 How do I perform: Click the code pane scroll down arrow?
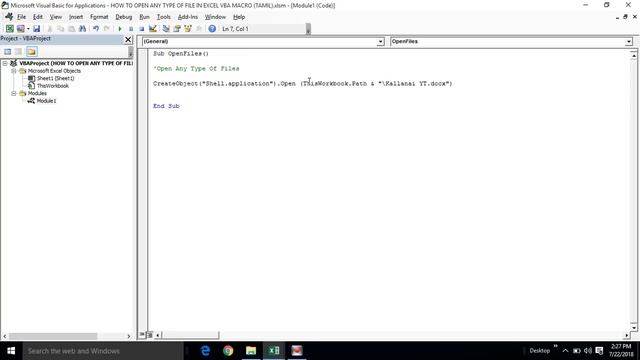(x=633, y=327)
